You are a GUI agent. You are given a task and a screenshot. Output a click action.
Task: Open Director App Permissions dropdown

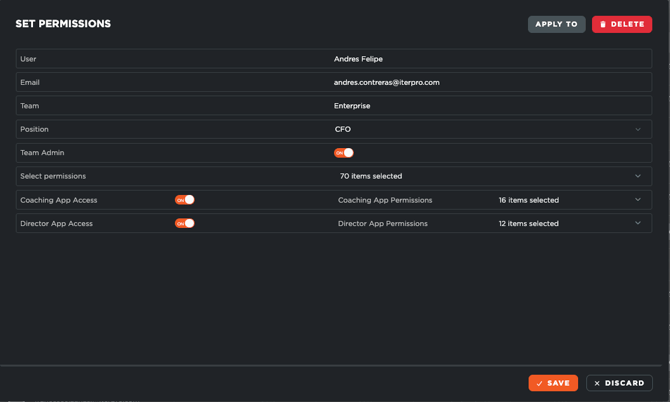(572, 223)
